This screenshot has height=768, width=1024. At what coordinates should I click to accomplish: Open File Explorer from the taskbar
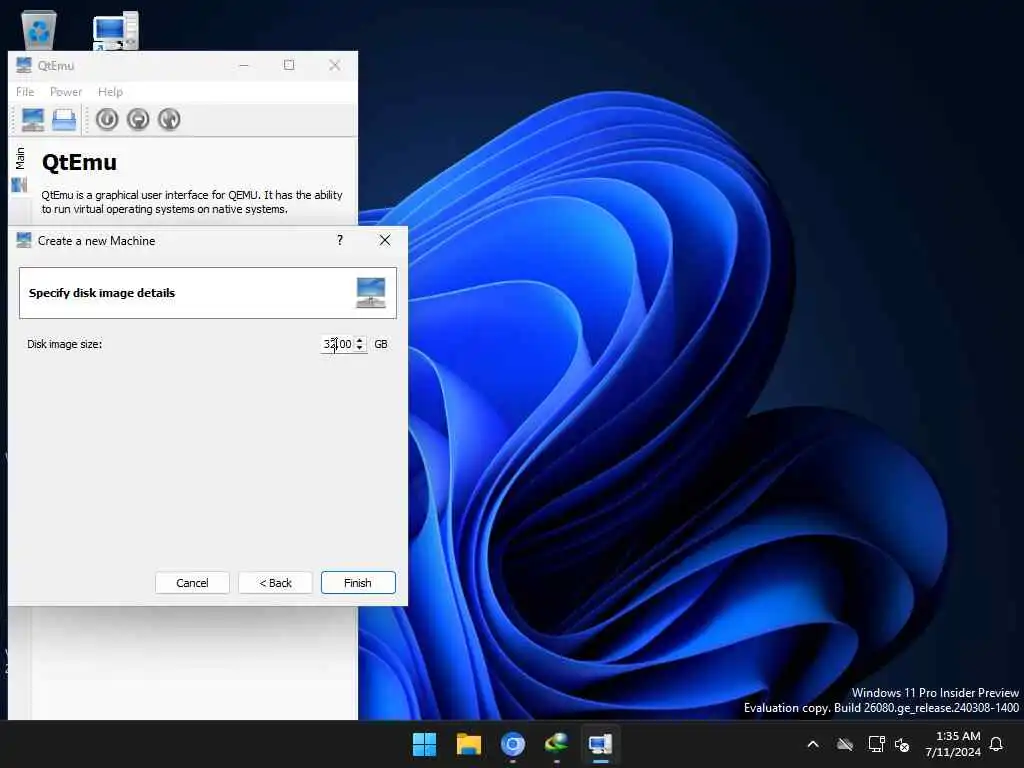(469, 744)
